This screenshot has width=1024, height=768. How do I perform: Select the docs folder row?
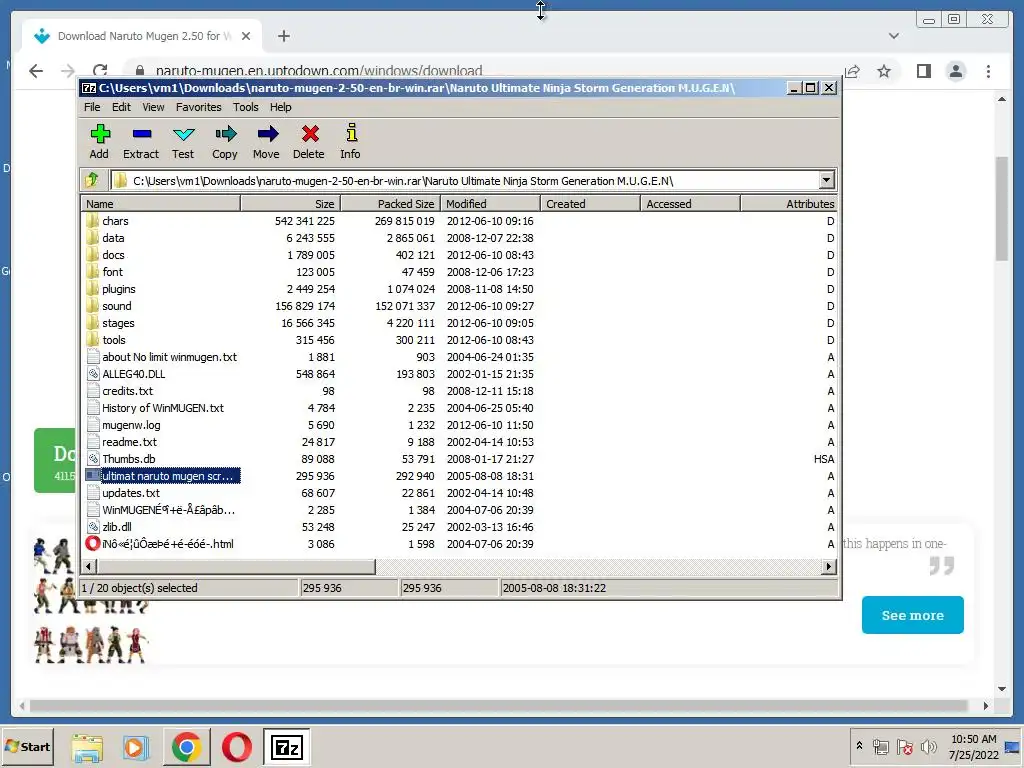(458, 255)
